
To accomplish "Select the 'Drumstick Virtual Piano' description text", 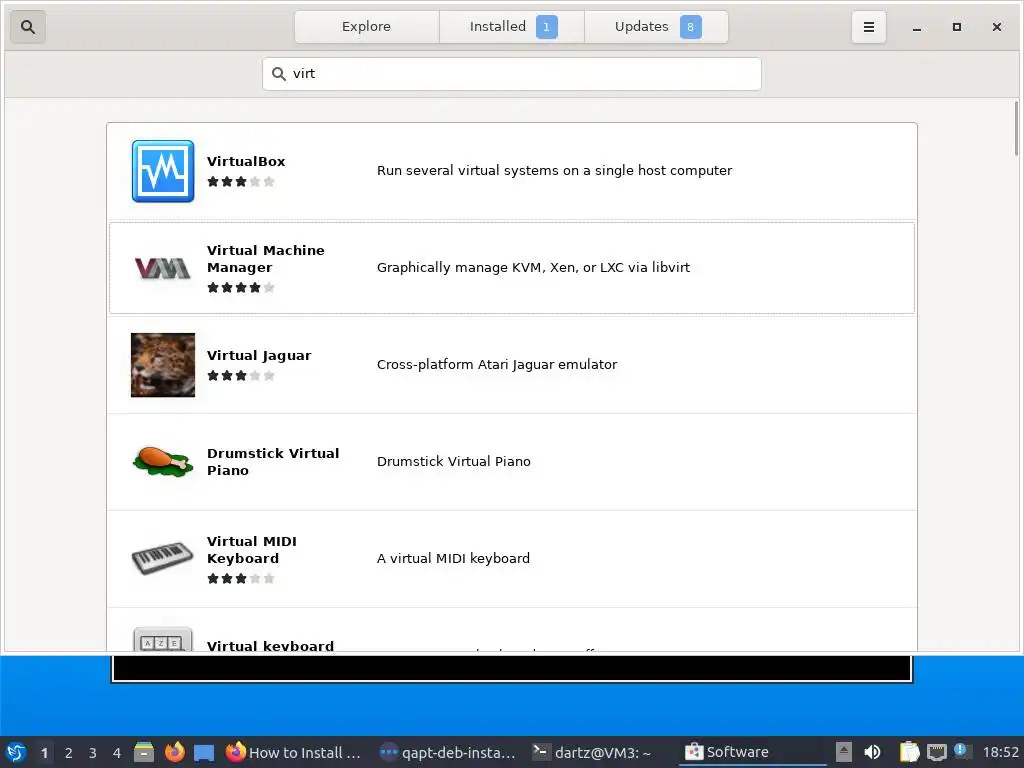I will click(454, 462).
